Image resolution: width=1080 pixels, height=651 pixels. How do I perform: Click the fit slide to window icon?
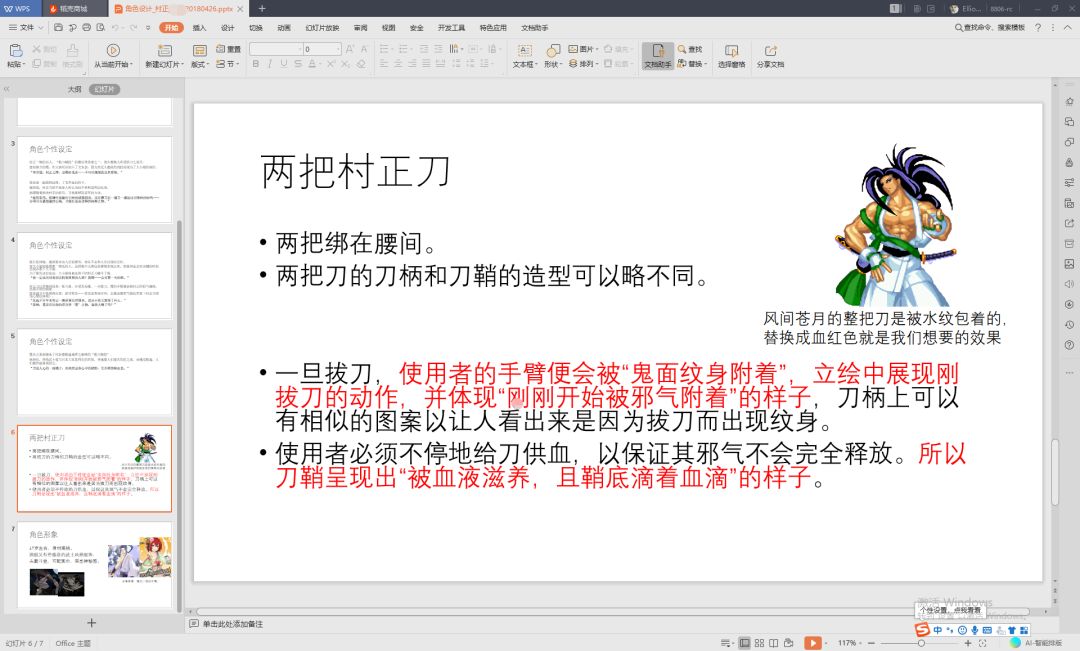click(983, 643)
